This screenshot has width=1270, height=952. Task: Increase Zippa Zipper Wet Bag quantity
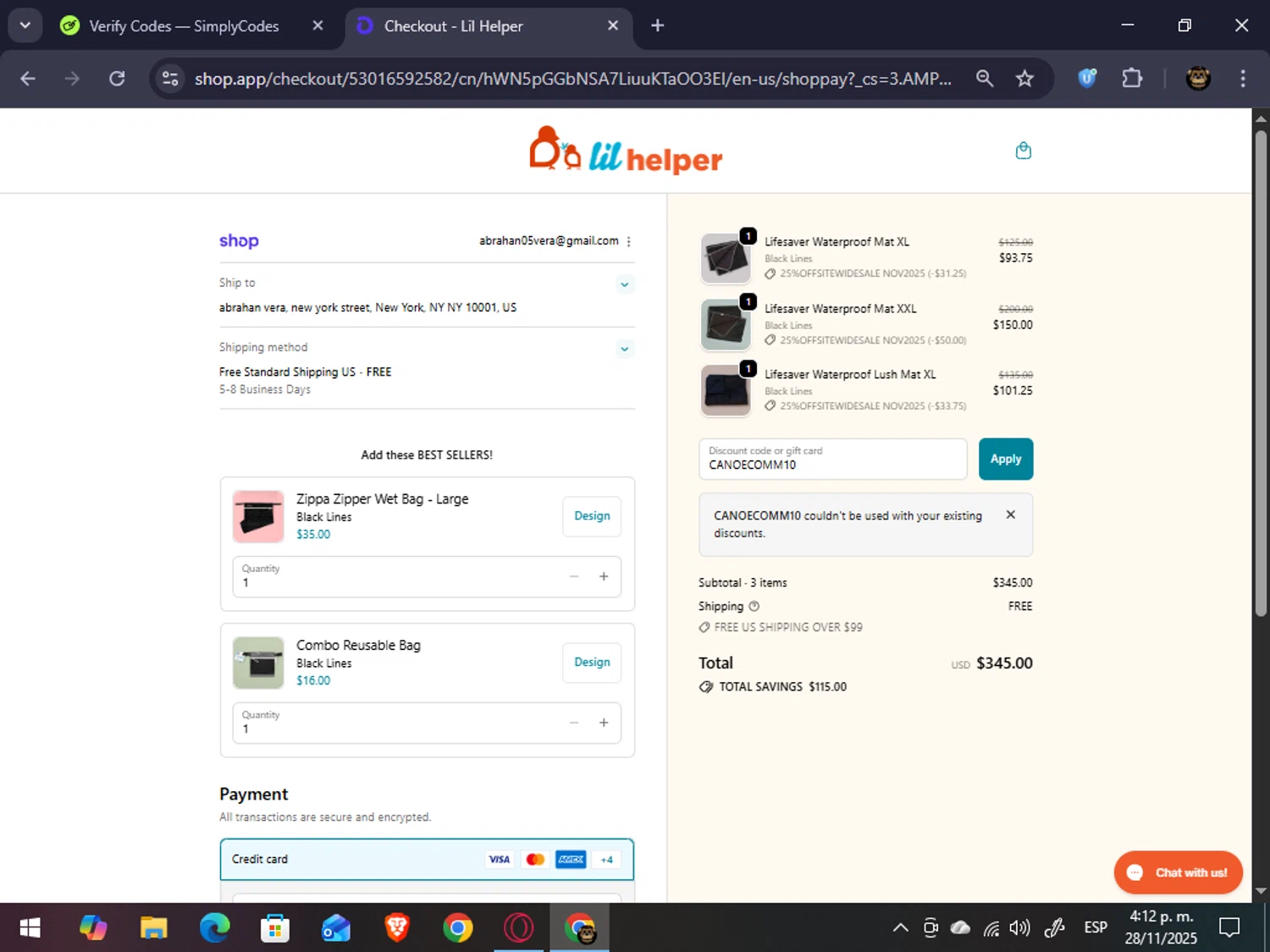tap(604, 576)
